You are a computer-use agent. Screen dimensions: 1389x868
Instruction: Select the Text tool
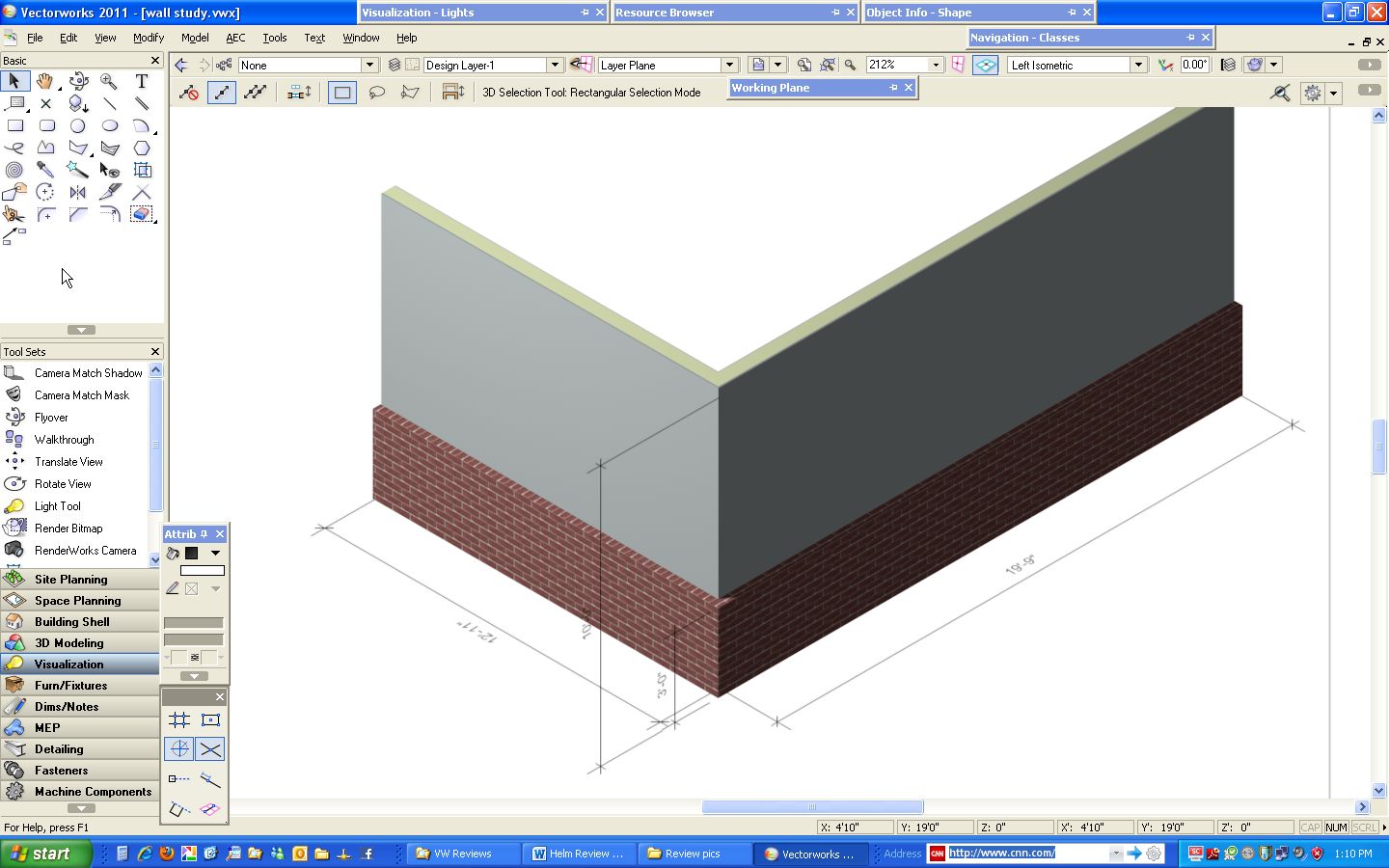143,81
